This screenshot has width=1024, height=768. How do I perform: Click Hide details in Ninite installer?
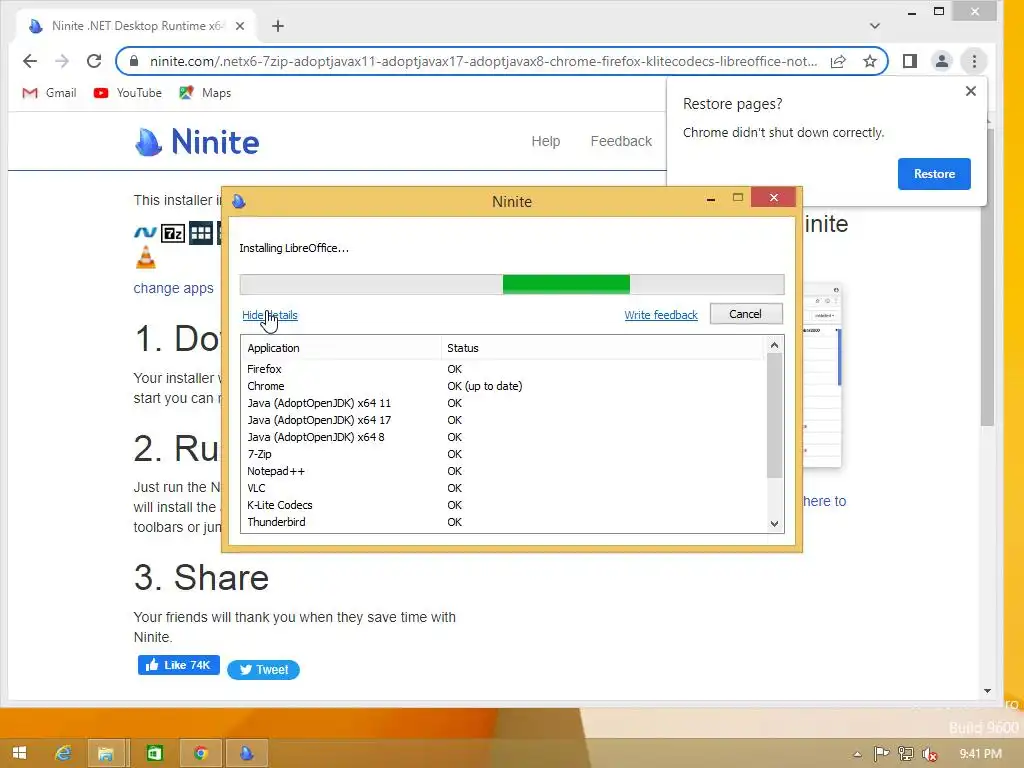click(x=270, y=315)
